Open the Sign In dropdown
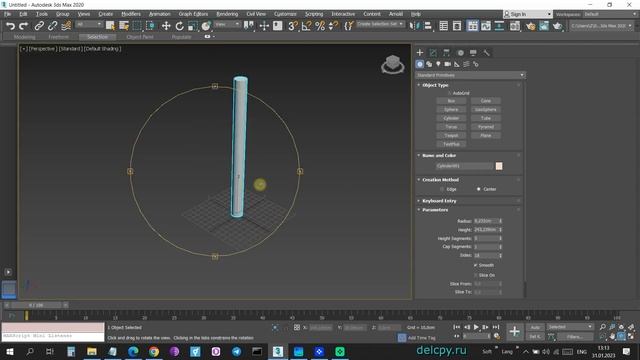 pyautogui.click(x=527, y=14)
